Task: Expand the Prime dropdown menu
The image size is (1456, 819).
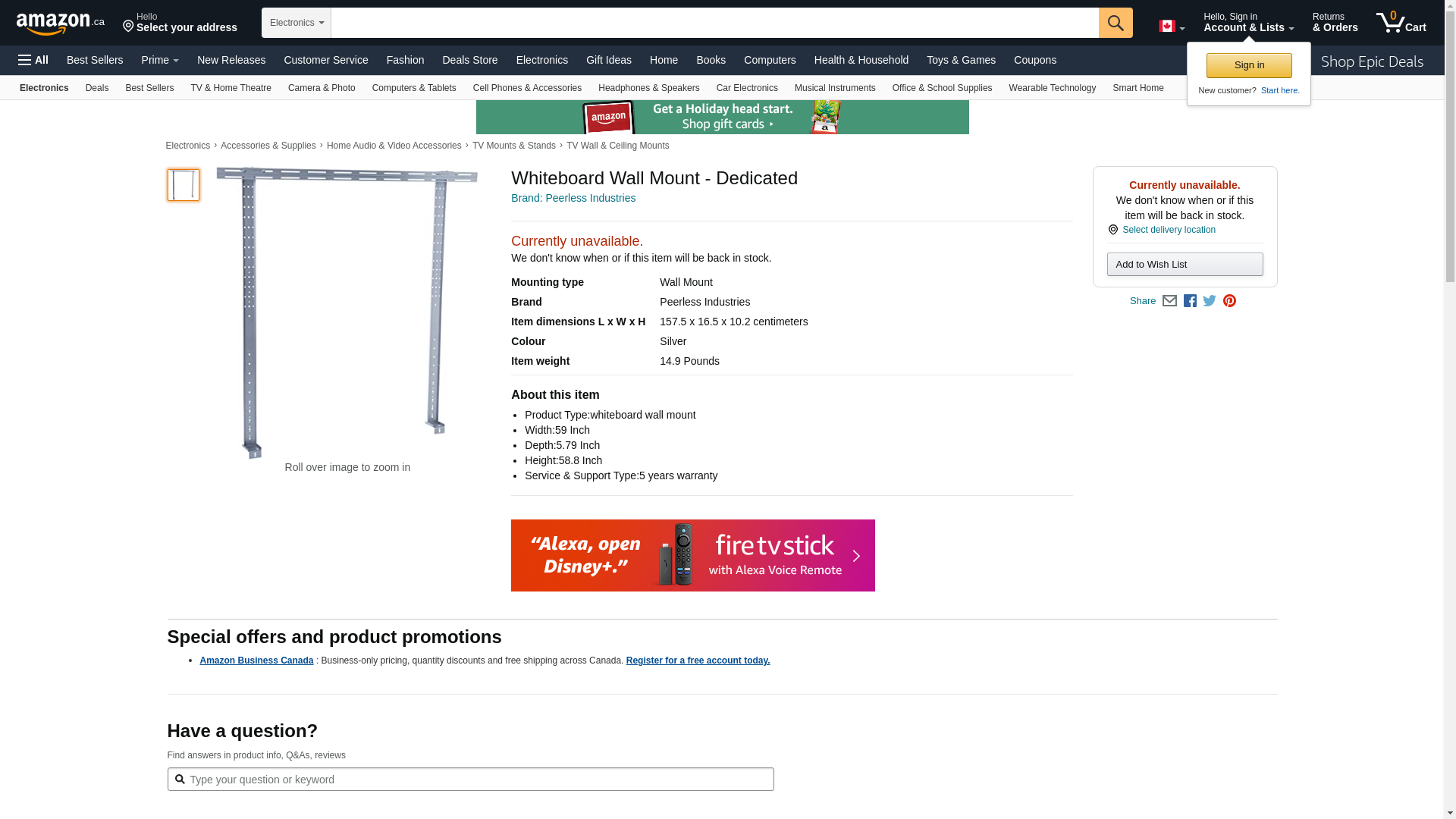Action: [x=160, y=60]
